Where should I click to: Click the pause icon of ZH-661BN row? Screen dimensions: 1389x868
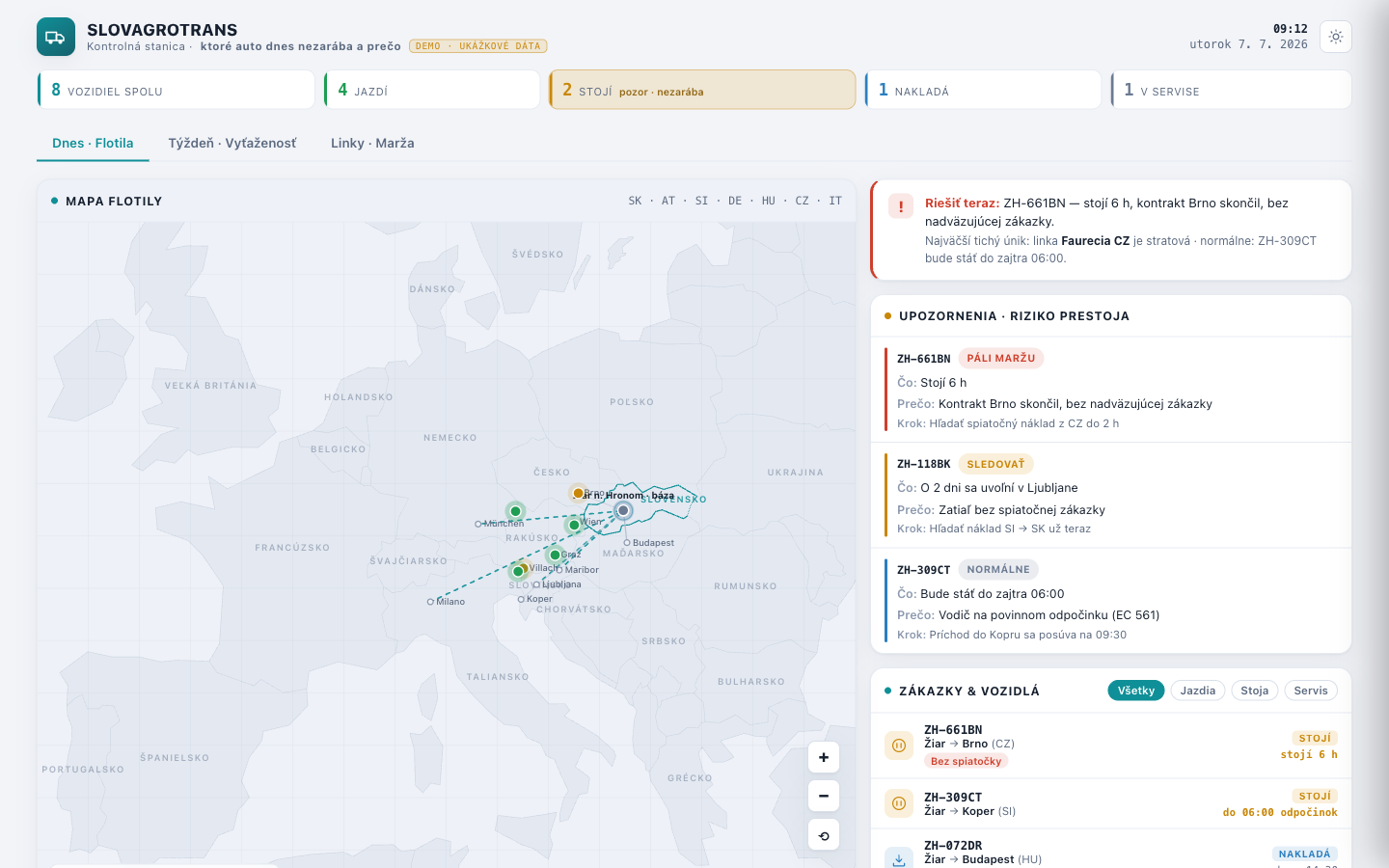[x=899, y=746]
